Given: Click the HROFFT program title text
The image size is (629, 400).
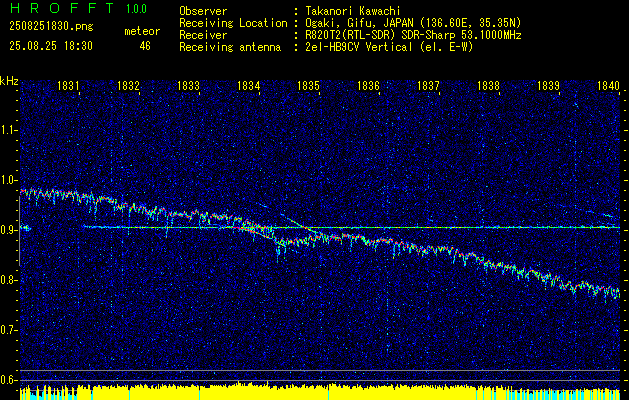Looking at the screenshot, I should pyautogui.click(x=62, y=8).
